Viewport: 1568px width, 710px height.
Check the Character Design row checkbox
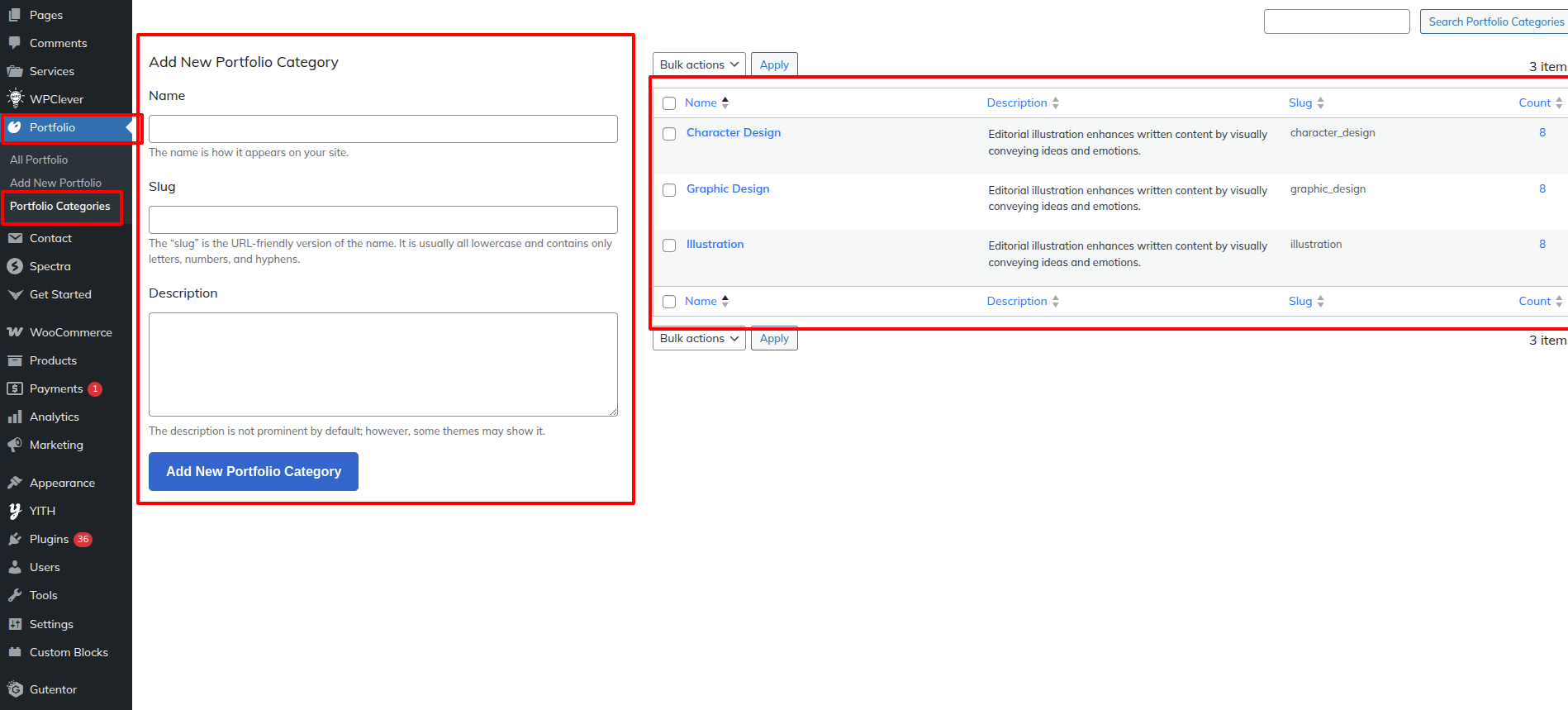(x=669, y=134)
